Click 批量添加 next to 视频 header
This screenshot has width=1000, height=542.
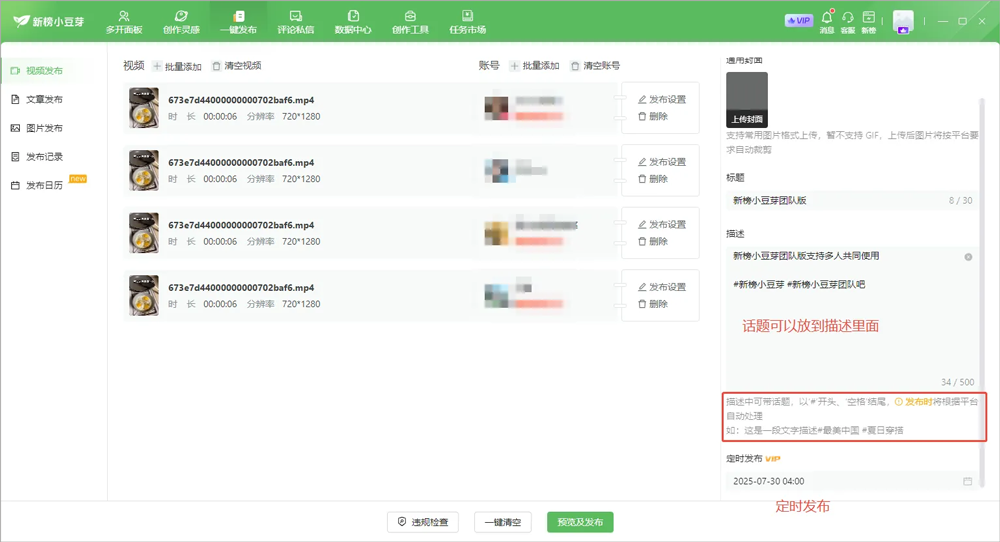pos(177,66)
